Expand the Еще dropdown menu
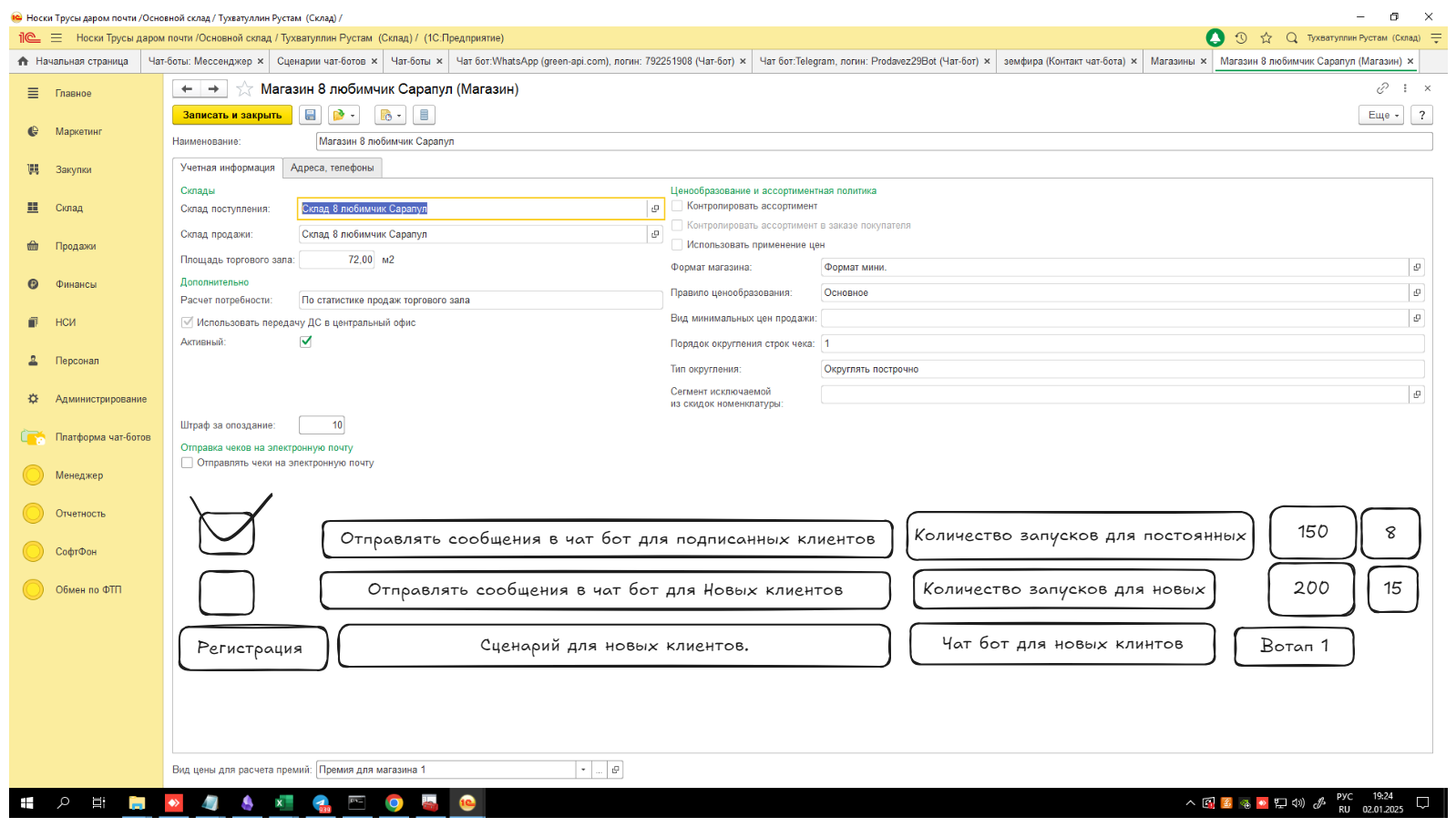The height and width of the screenshot is (827, 1456). tap(1381, 115)
